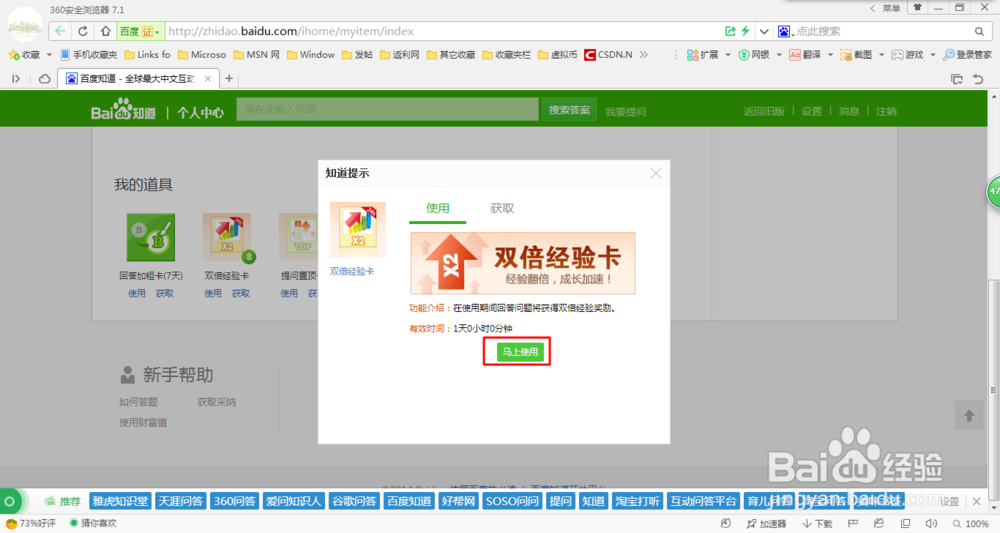Click into the Baidu 知道 question search field

387,109
